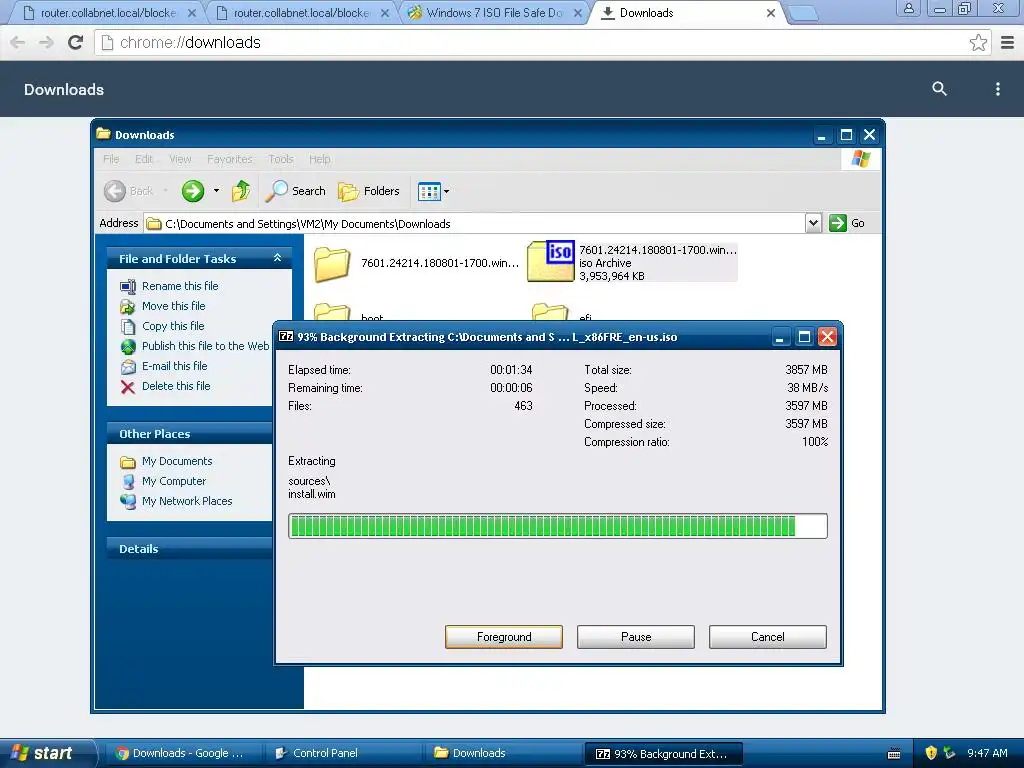The height and width of the screenshot is (768, 1024).
Task: Click the network connection tray icon
Action: (950, 753)
